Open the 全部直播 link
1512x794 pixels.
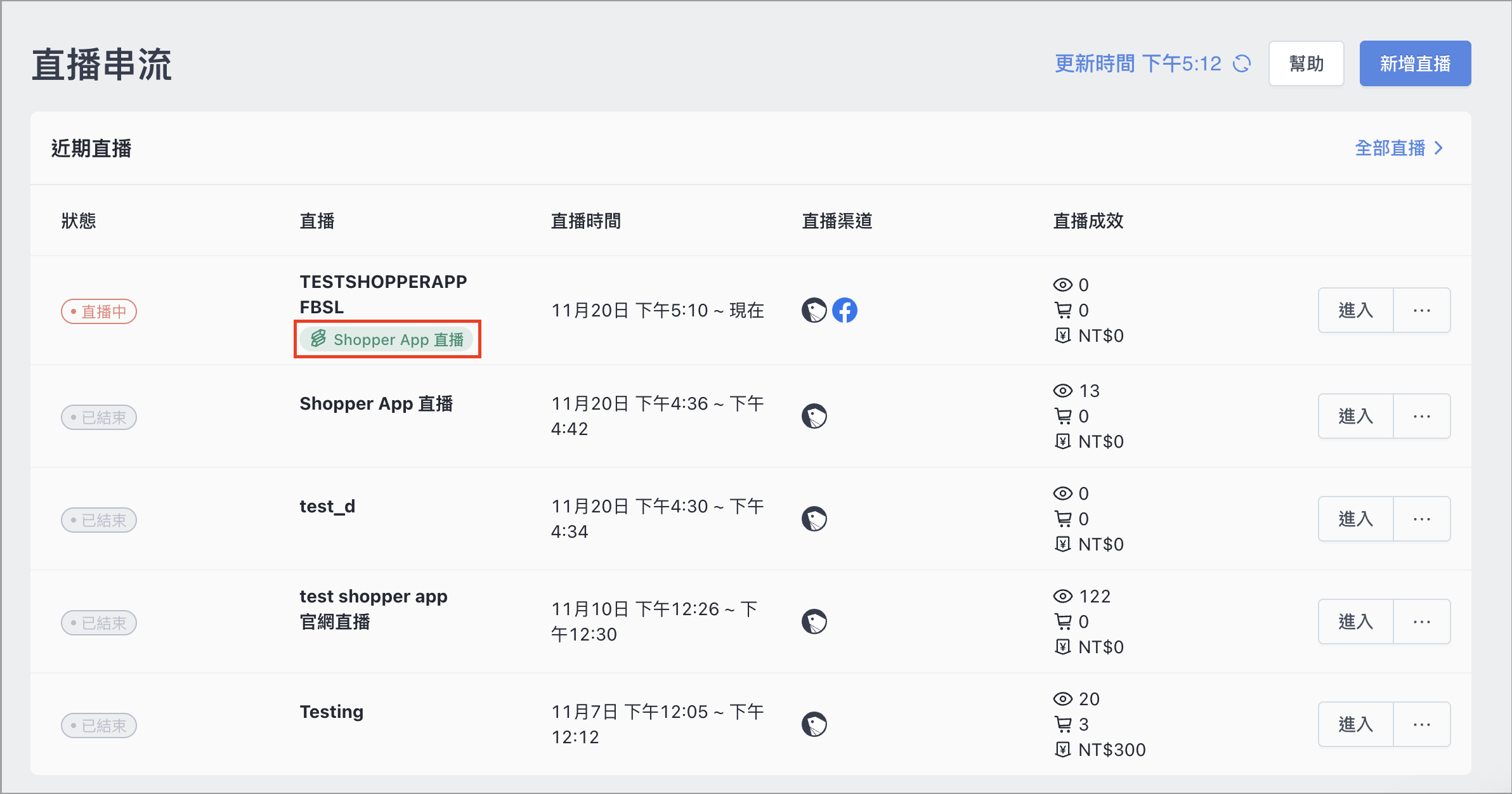(x=1399, y=148)
